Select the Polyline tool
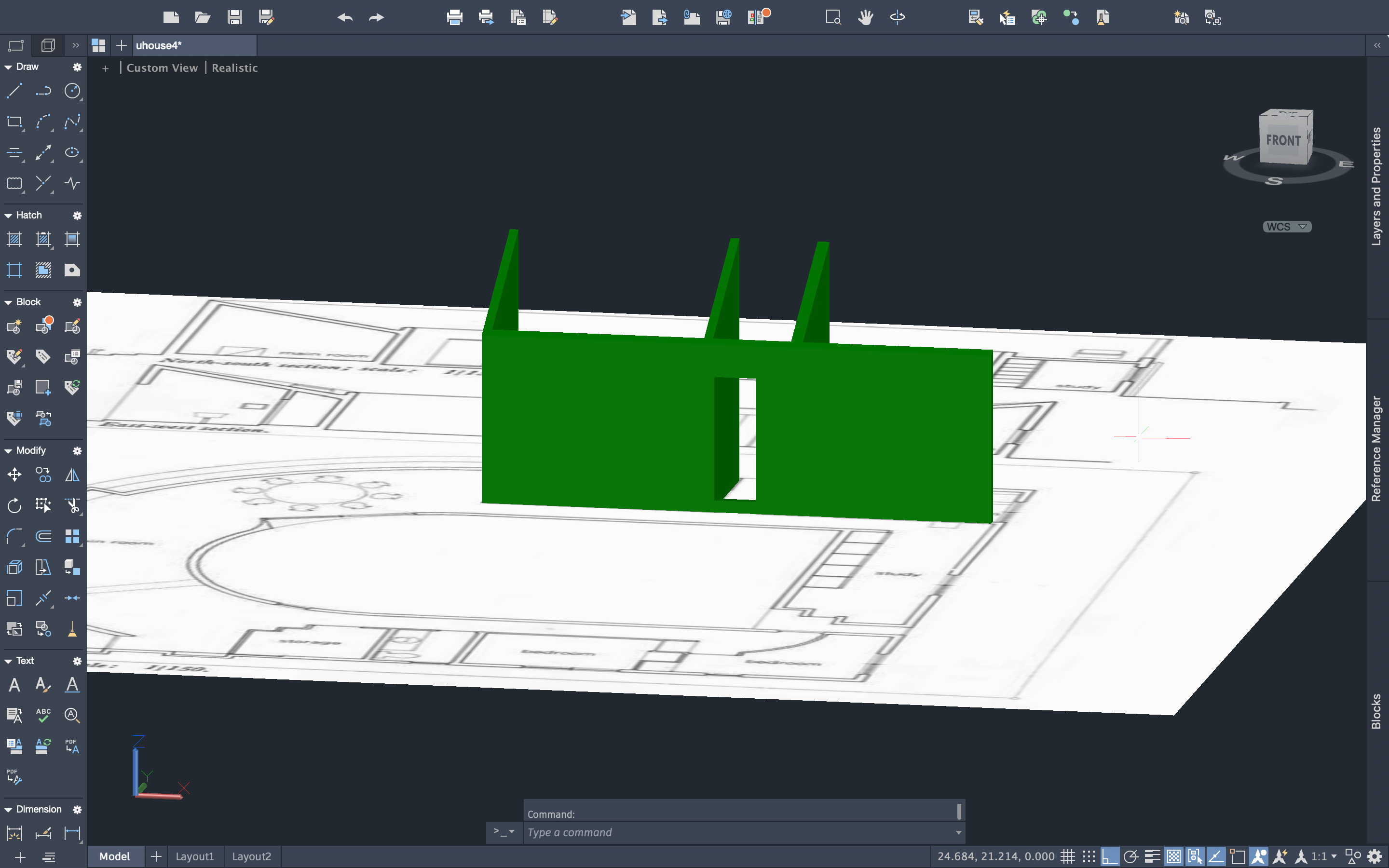 click(43, 91)
